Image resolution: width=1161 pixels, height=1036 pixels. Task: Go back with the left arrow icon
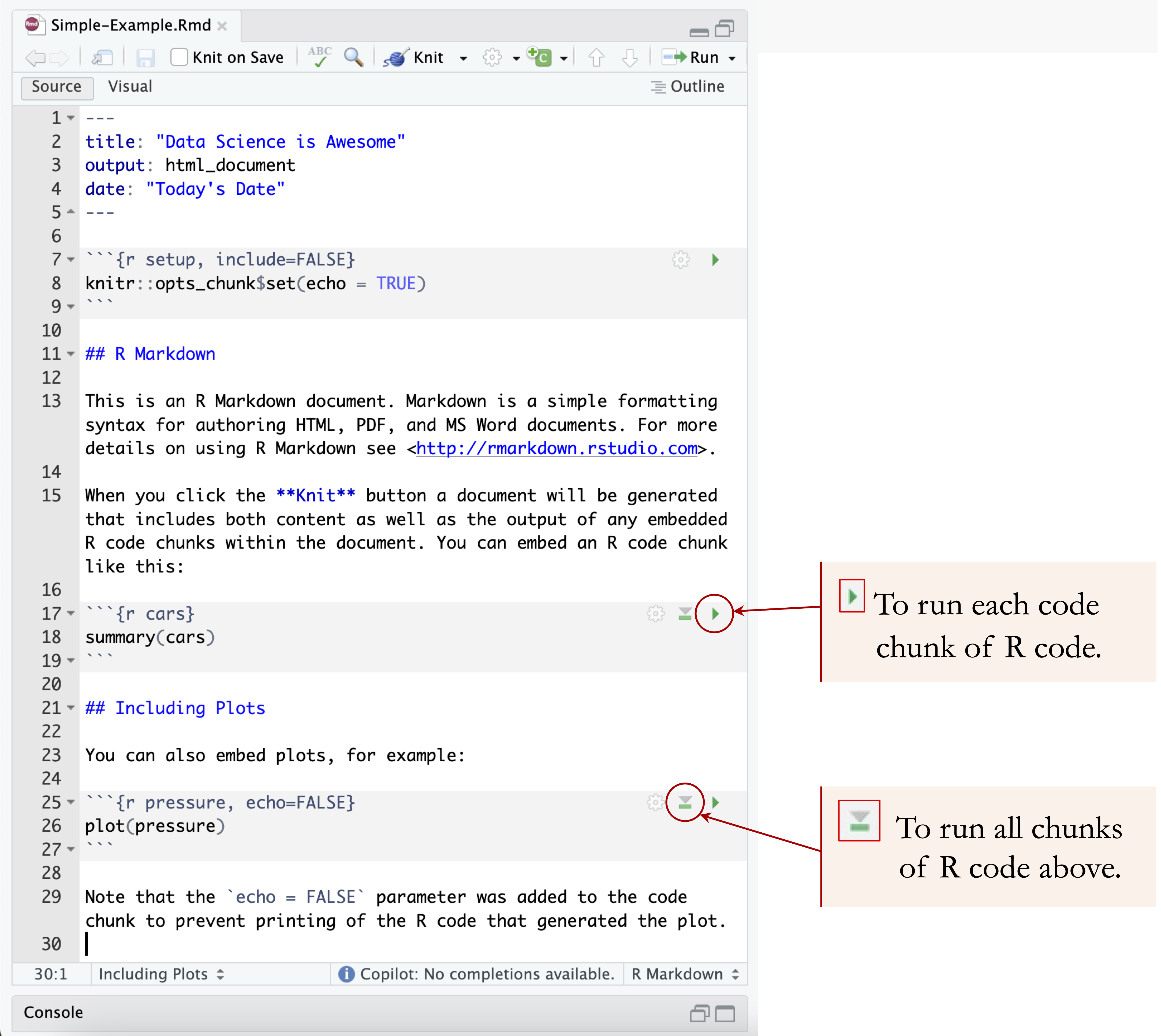tap(35, 58)
